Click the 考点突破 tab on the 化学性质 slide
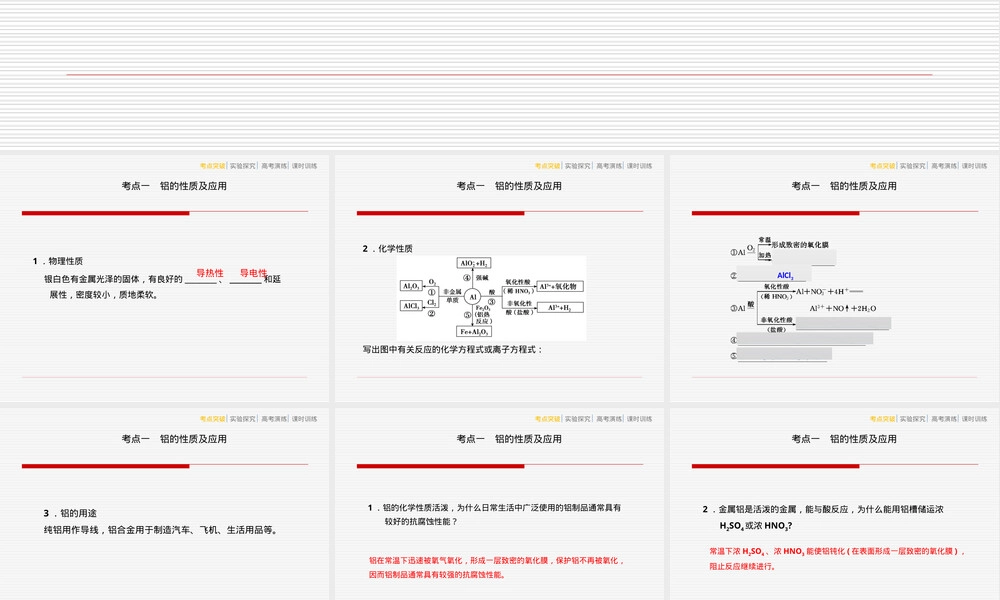1000x600 pixels. coord(547,166)
